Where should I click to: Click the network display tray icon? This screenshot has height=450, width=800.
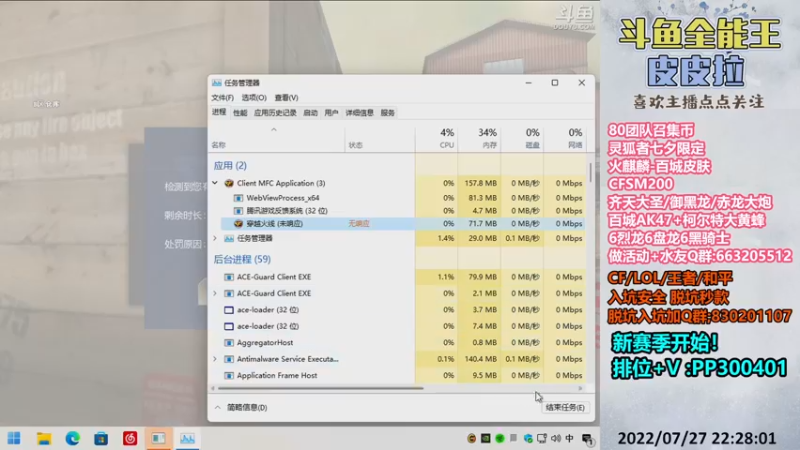[542, 438]
